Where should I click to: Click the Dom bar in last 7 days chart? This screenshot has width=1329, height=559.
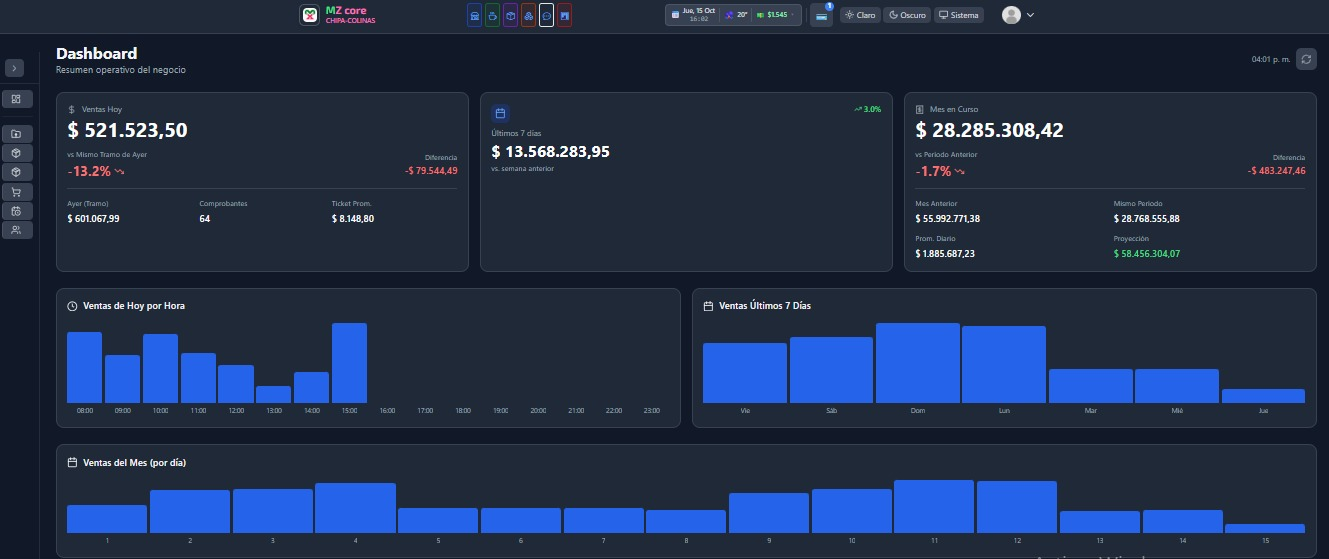click(918, 363)
